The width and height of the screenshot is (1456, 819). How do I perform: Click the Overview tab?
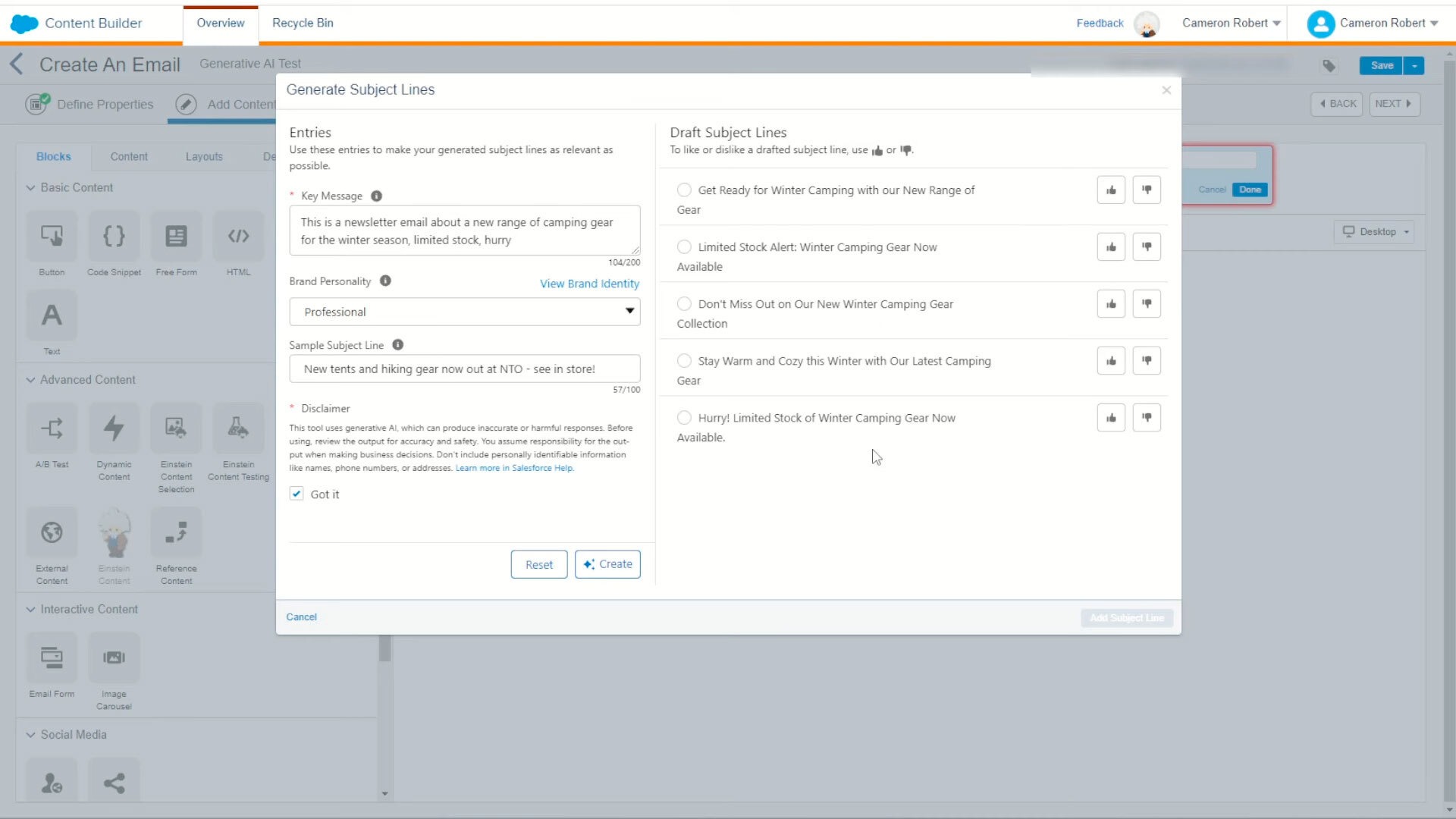(x=219, y=22)
